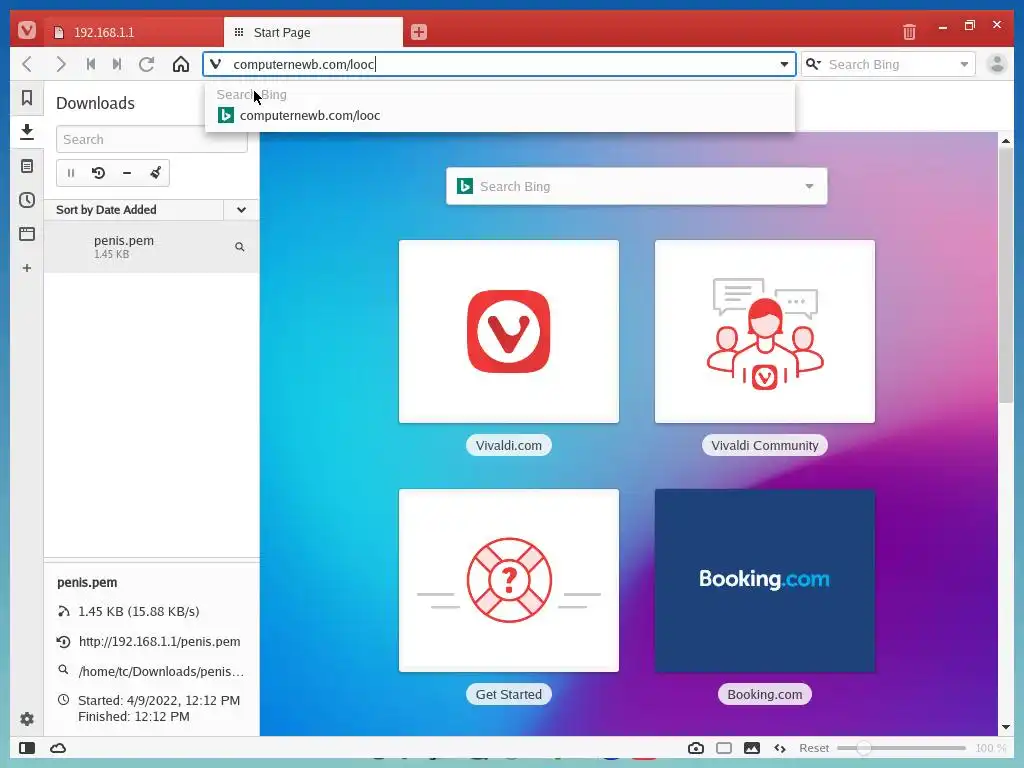
Task: Open the closed tabs trash can
Action: tap(909, 31)
